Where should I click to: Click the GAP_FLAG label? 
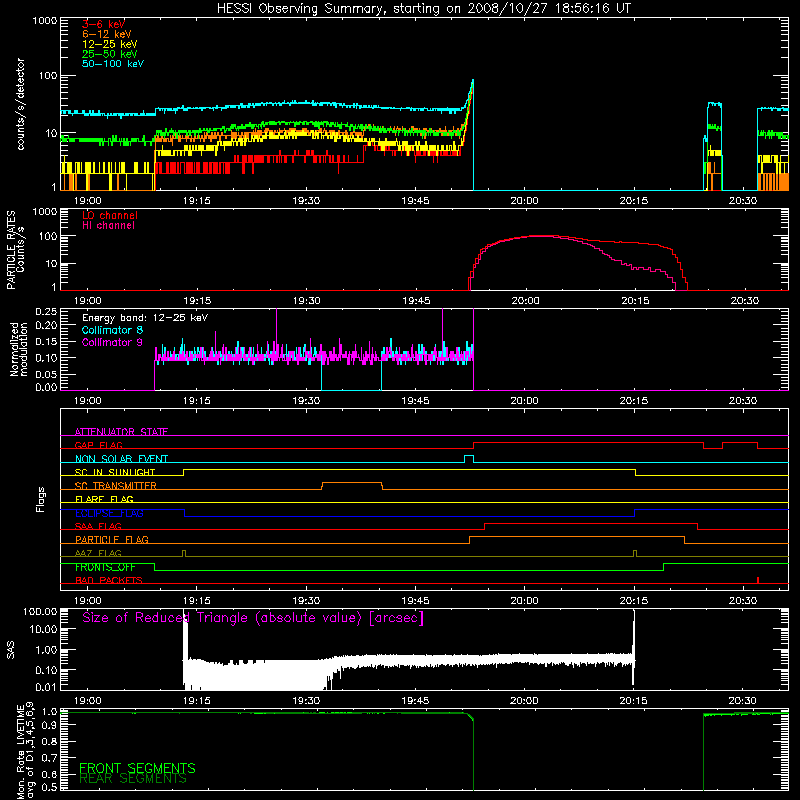click(98, 445)
